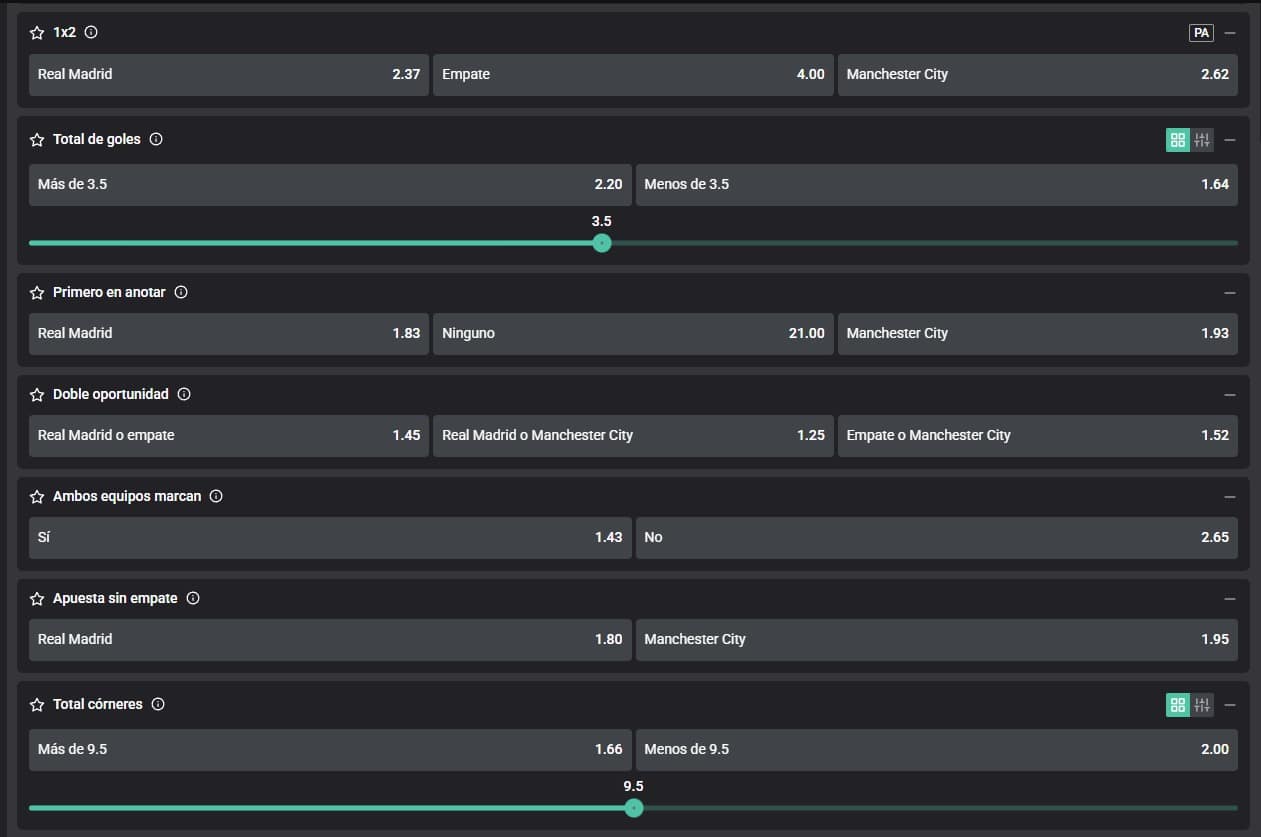Bet on Más de 3.5 goals
Viewport: 1261px width, 837px height.
[x=330, y=185]
